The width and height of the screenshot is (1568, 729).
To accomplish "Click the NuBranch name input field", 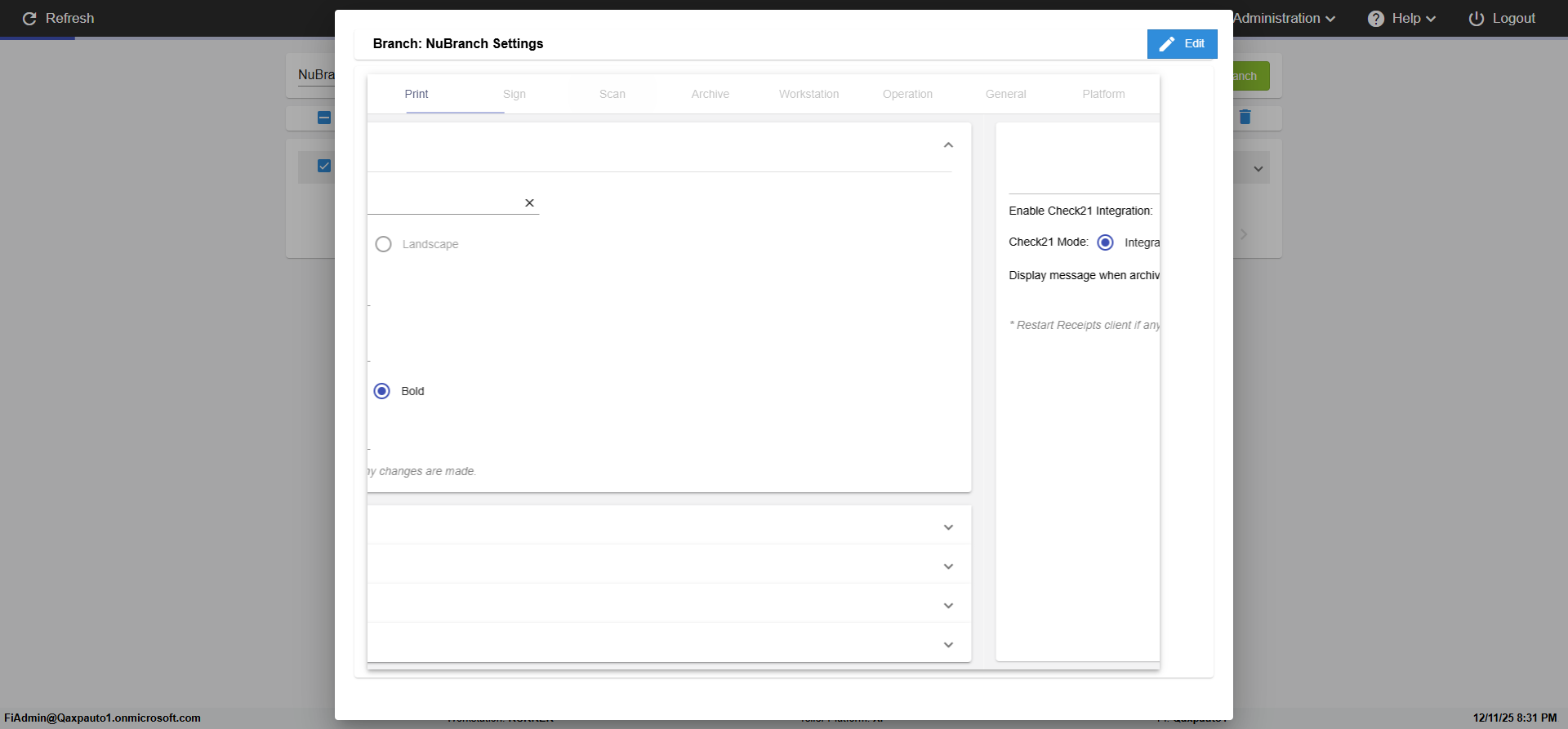I will [316, 75].
